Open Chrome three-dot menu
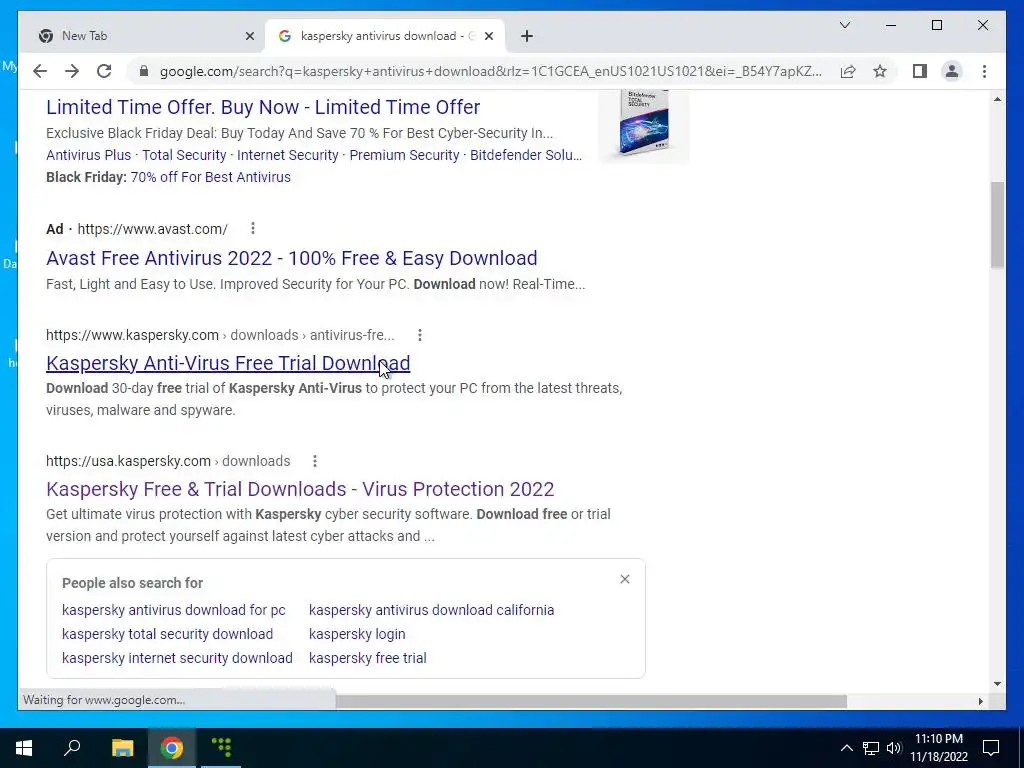The width and height of the screenshot is (1024, 768). [x=984, y=71]
